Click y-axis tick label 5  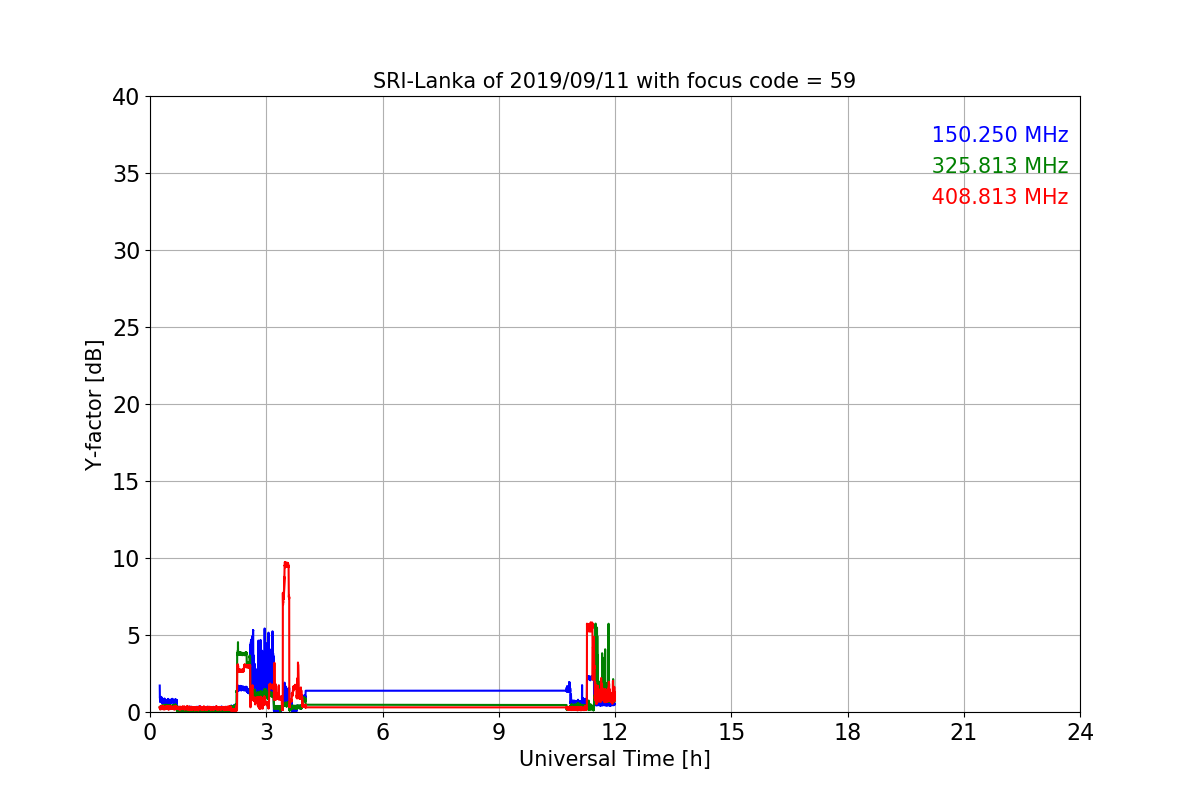point(133,636)
